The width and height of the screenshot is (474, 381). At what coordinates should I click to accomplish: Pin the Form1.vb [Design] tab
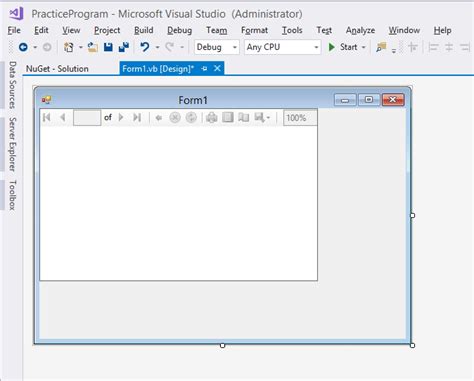point(204,69)
